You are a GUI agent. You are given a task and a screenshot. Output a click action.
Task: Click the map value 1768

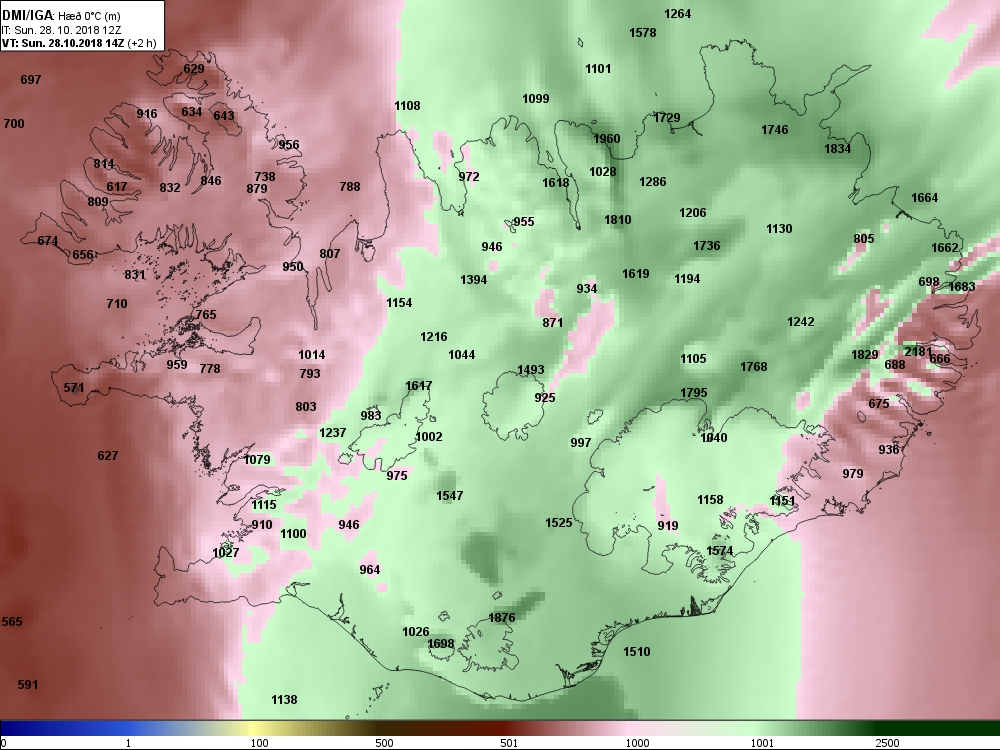tap(754, 367)
